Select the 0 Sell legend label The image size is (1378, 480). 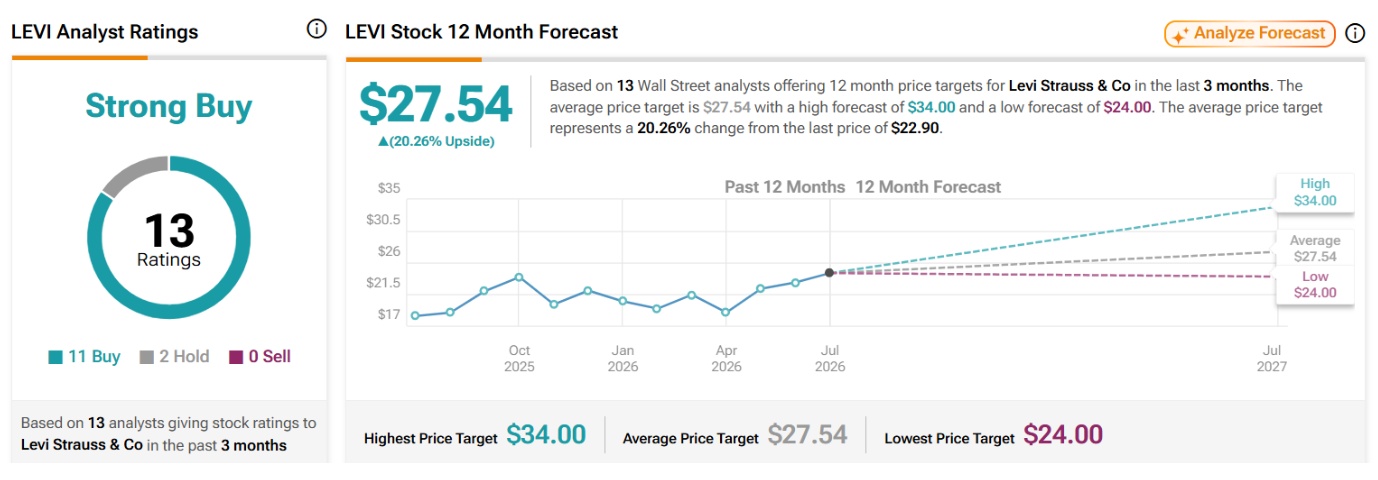coord(270,357)
